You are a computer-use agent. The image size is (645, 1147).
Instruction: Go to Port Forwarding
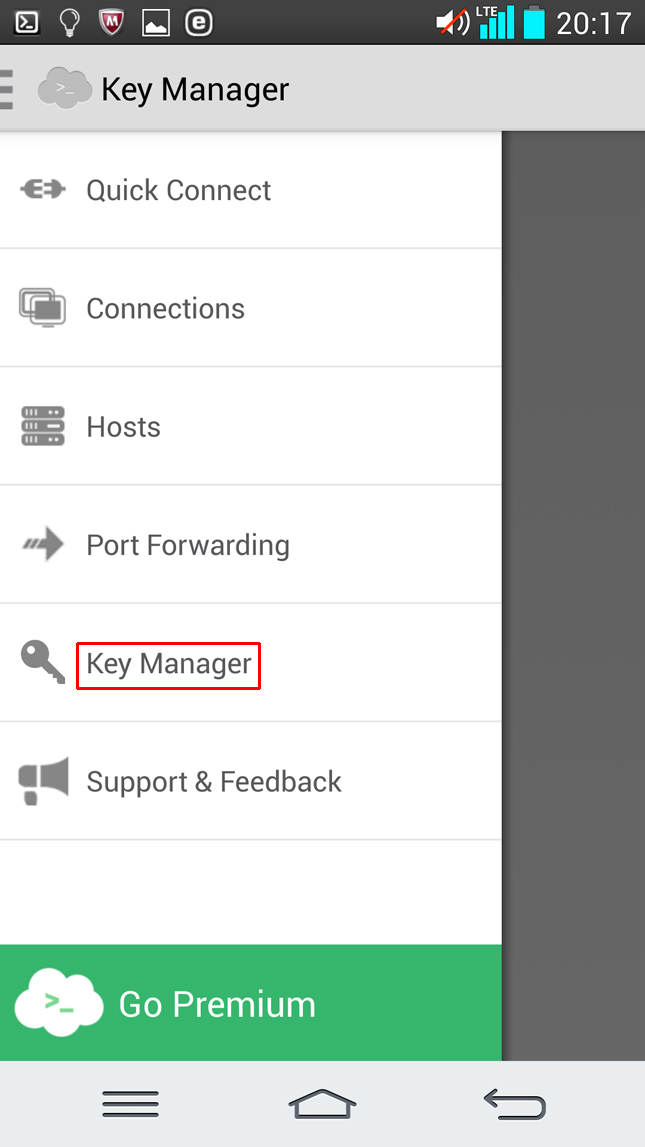coord(188,545)
